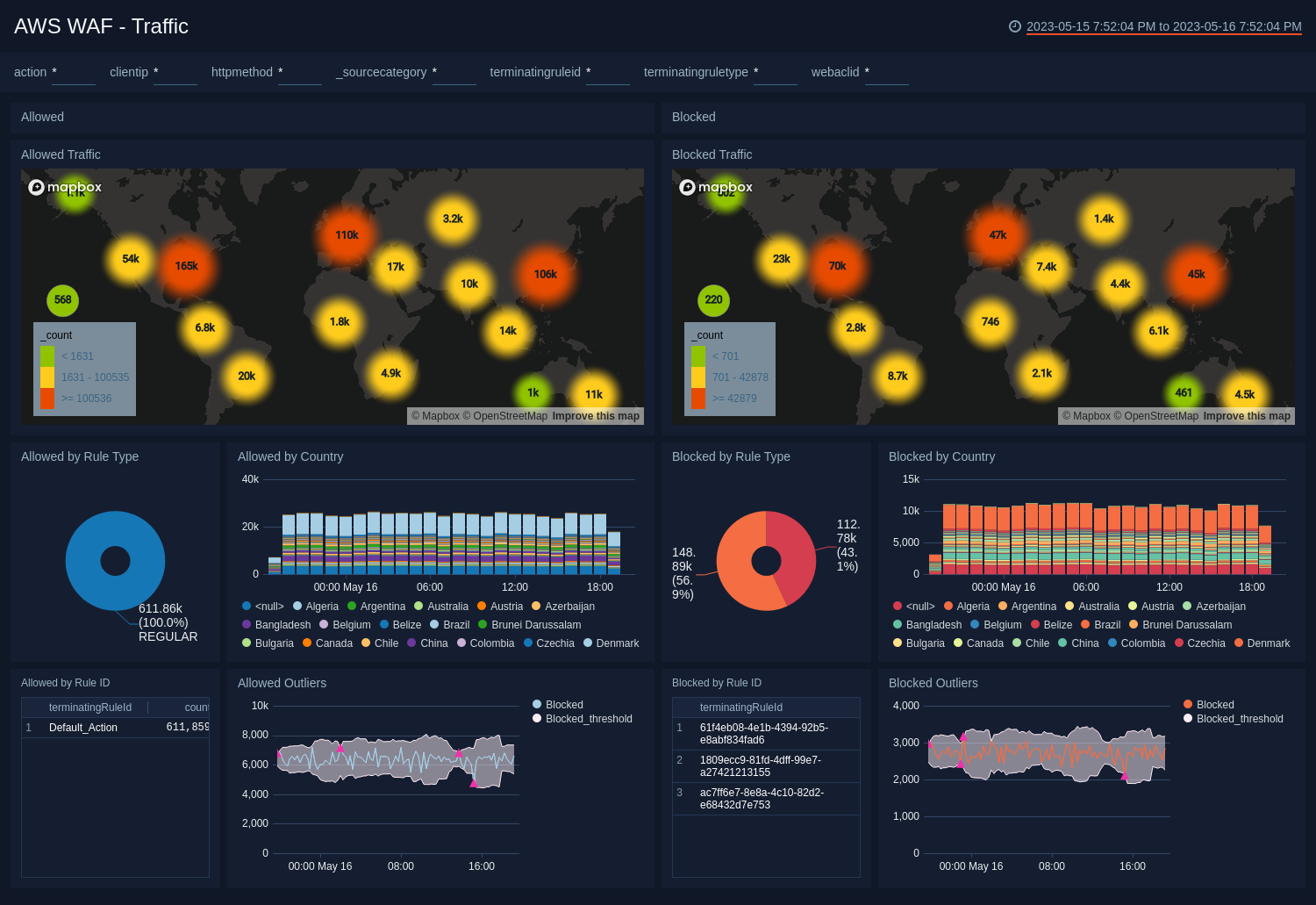Click the green 568 cluster marker

(62, 300)
